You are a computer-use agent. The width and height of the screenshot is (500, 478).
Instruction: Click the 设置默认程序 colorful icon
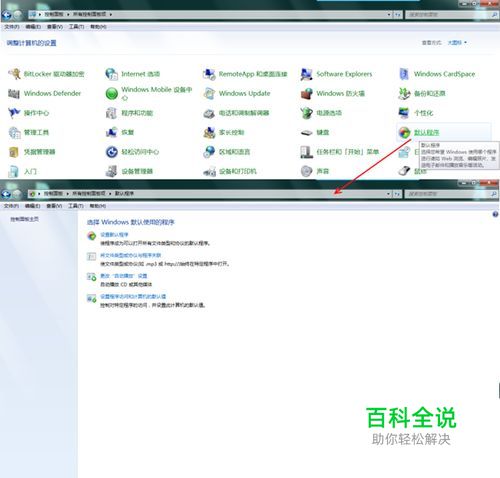click(x=92, y=236)
